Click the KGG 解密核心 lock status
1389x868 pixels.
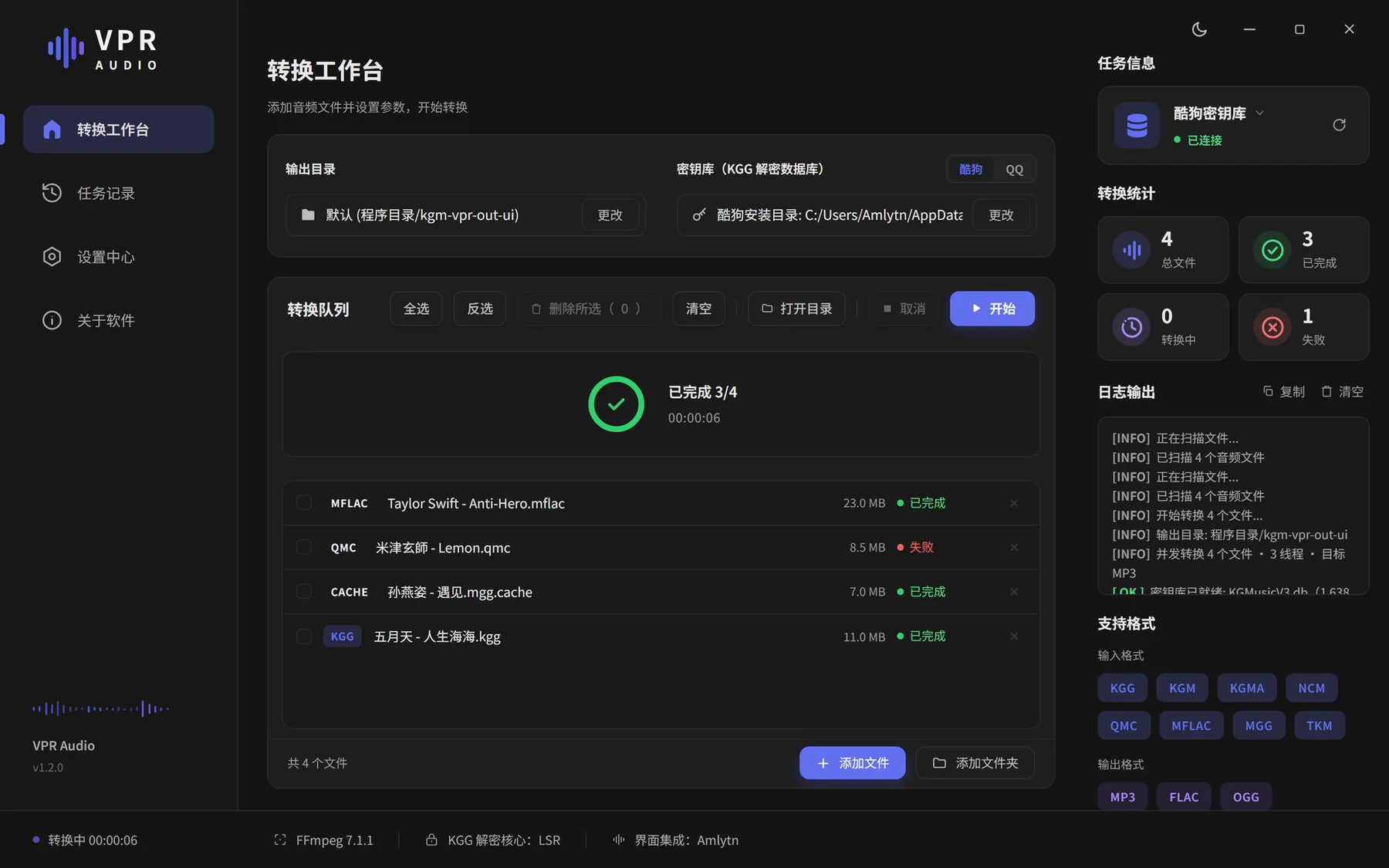493,840
